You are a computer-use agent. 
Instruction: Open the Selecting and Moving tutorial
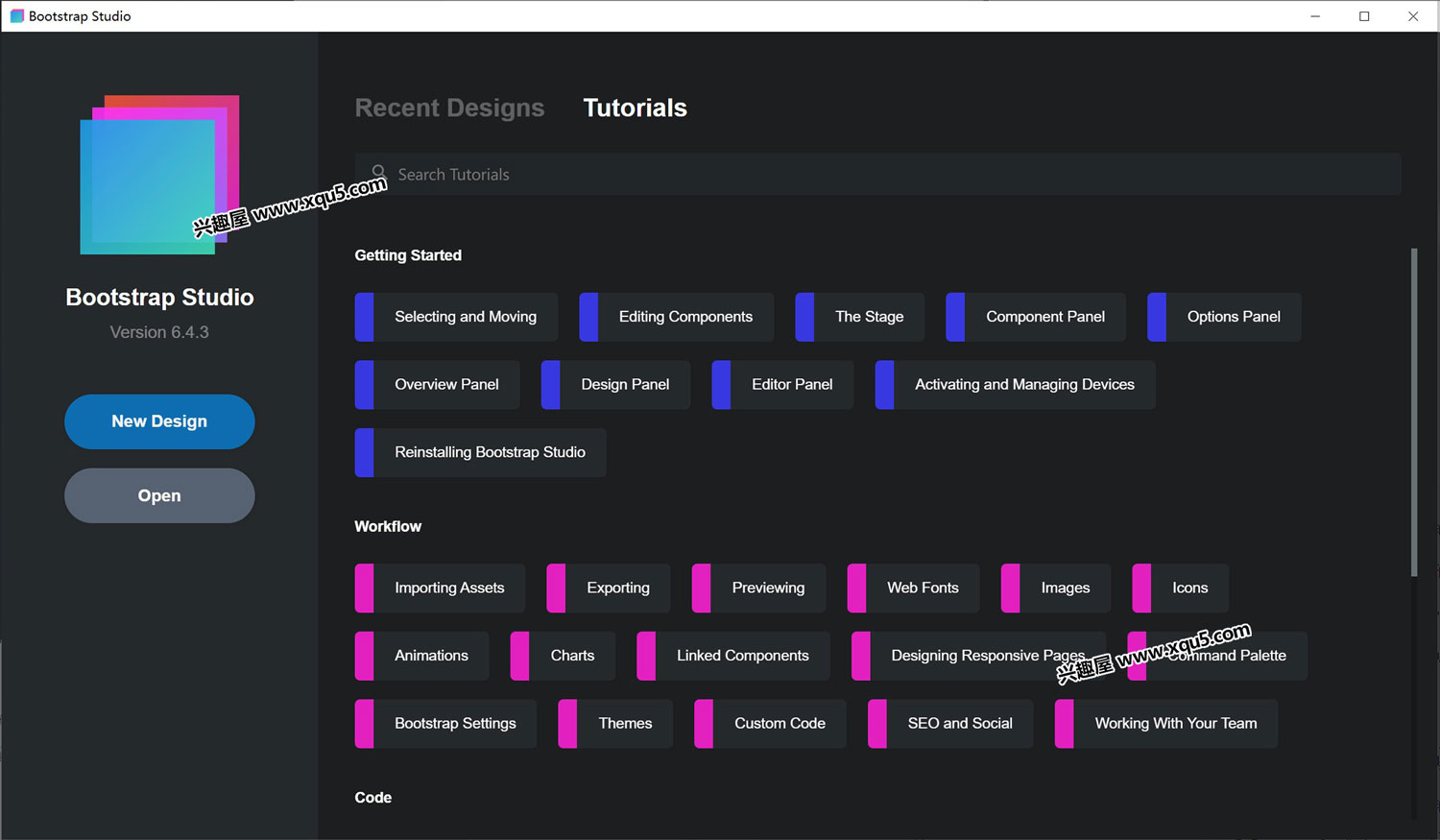456,317
